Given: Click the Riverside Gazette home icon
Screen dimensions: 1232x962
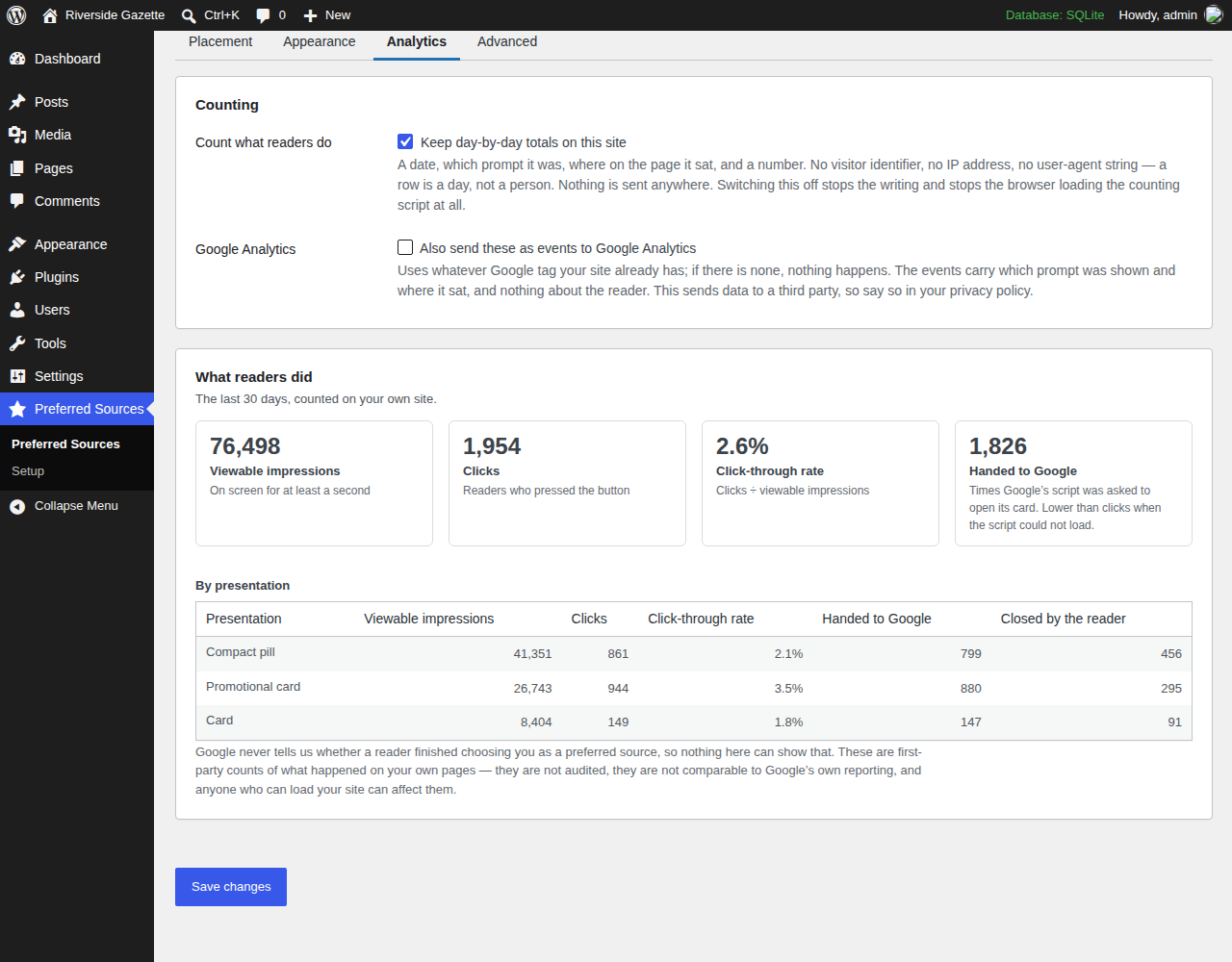Looking at the screenshot, I should (x=50, y=15).
